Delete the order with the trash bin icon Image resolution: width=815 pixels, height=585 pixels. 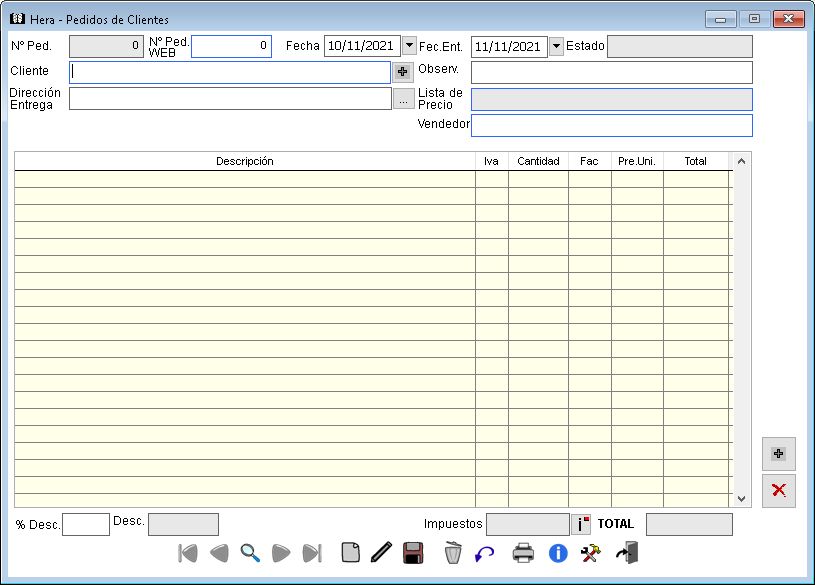[453, 553]
